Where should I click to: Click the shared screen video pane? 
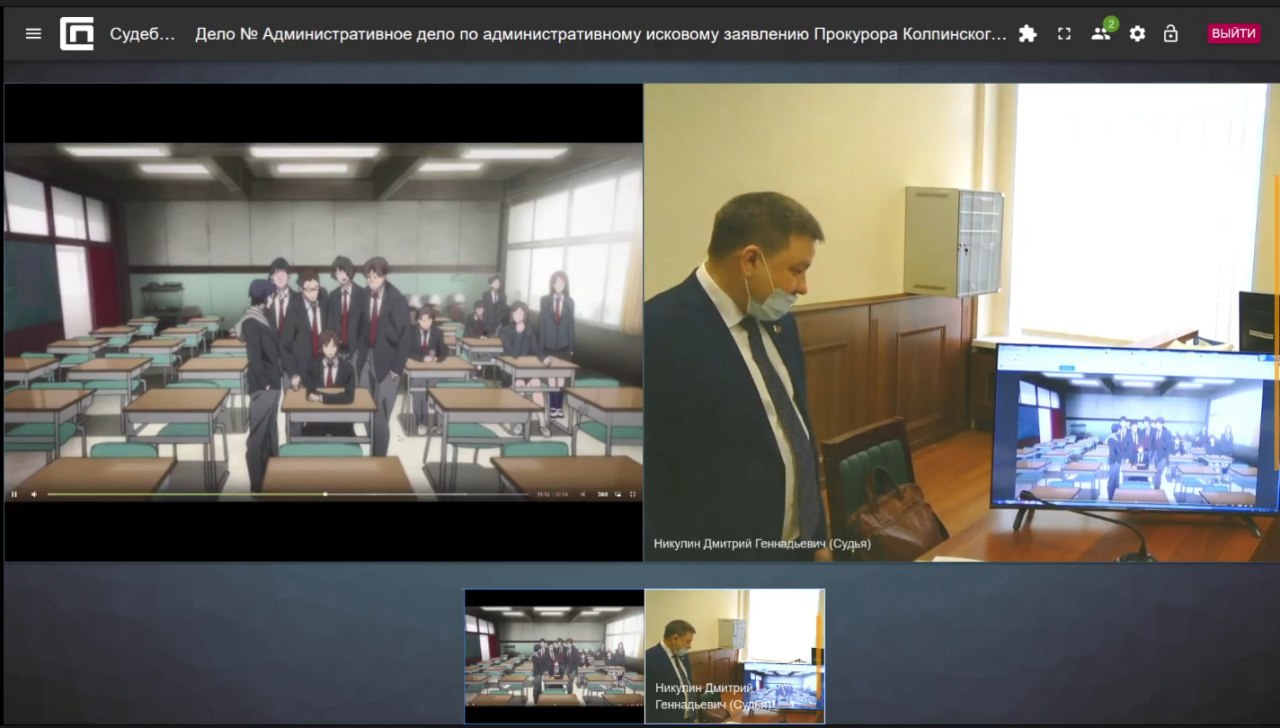323,322
